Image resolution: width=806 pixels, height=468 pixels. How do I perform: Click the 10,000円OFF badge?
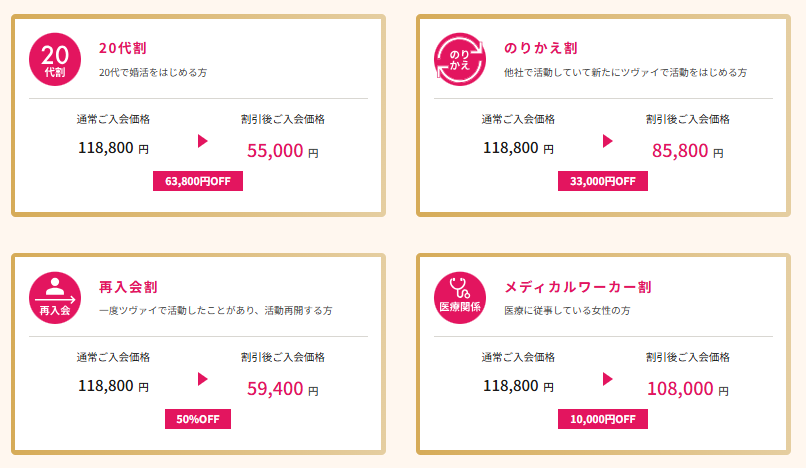(x=603, y=419)
